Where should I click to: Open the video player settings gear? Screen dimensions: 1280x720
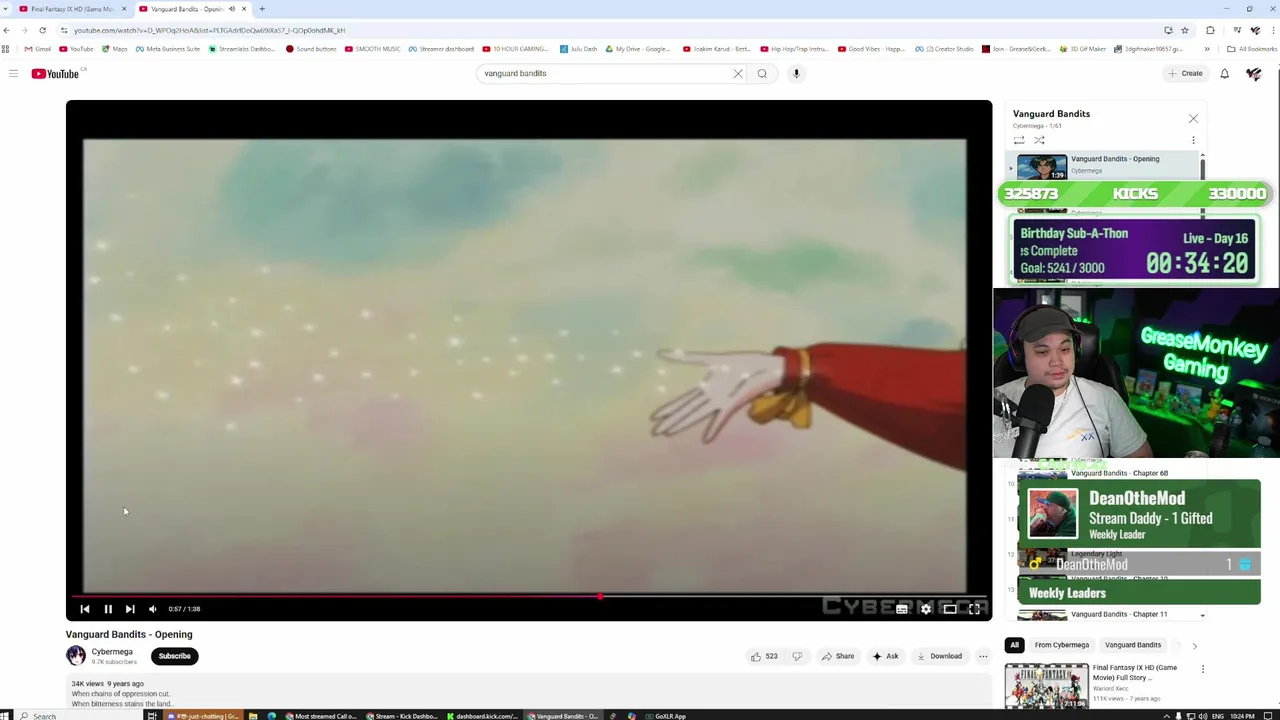pyautogui.click(x=926, y=609)
